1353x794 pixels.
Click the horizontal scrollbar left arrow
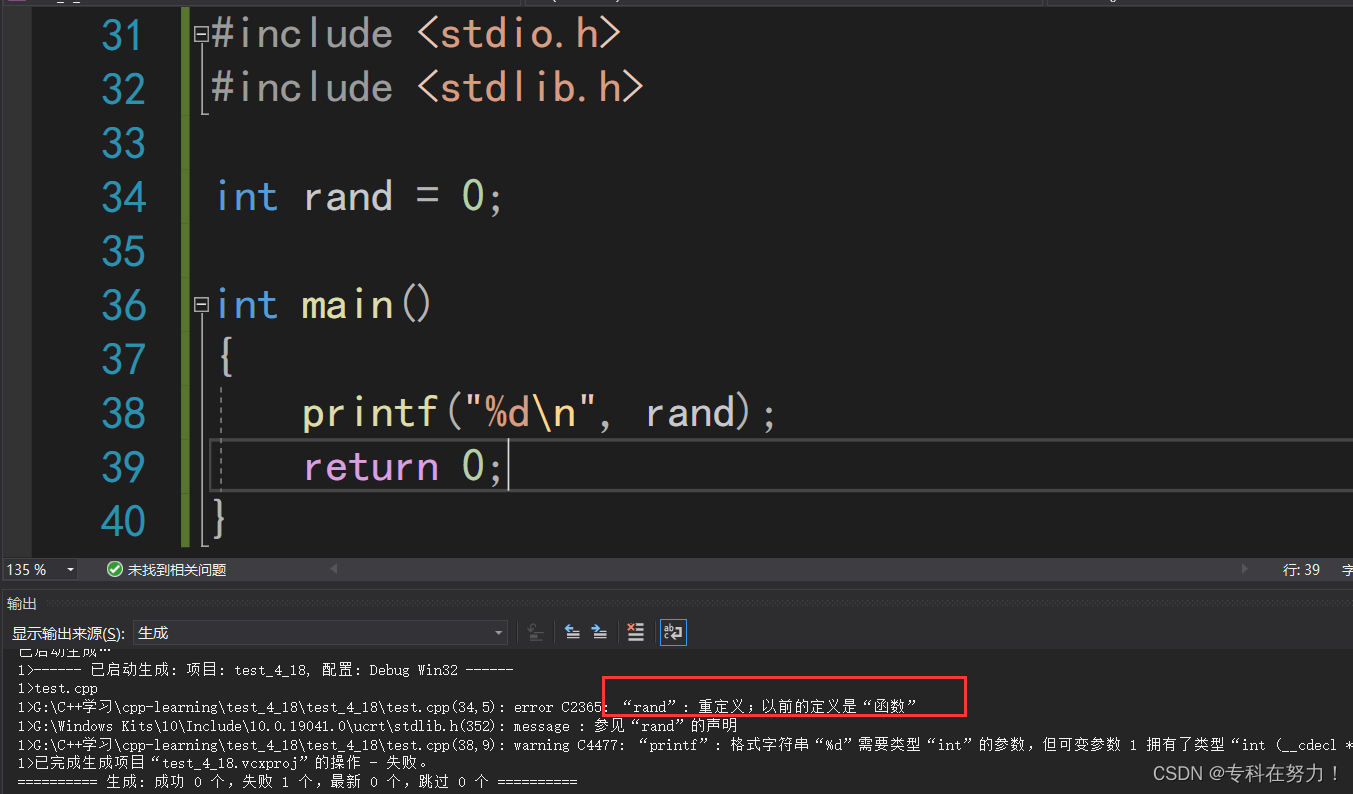pos(334,570)
